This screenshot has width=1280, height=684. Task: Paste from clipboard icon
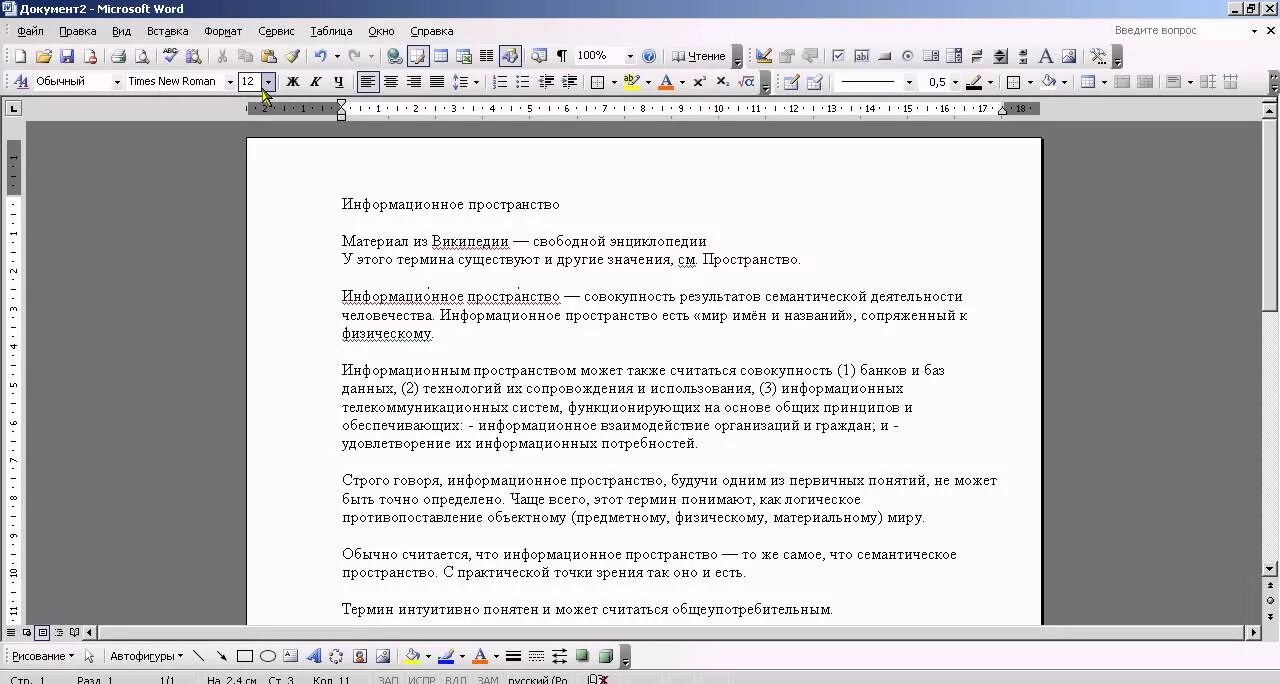[268, 56]
